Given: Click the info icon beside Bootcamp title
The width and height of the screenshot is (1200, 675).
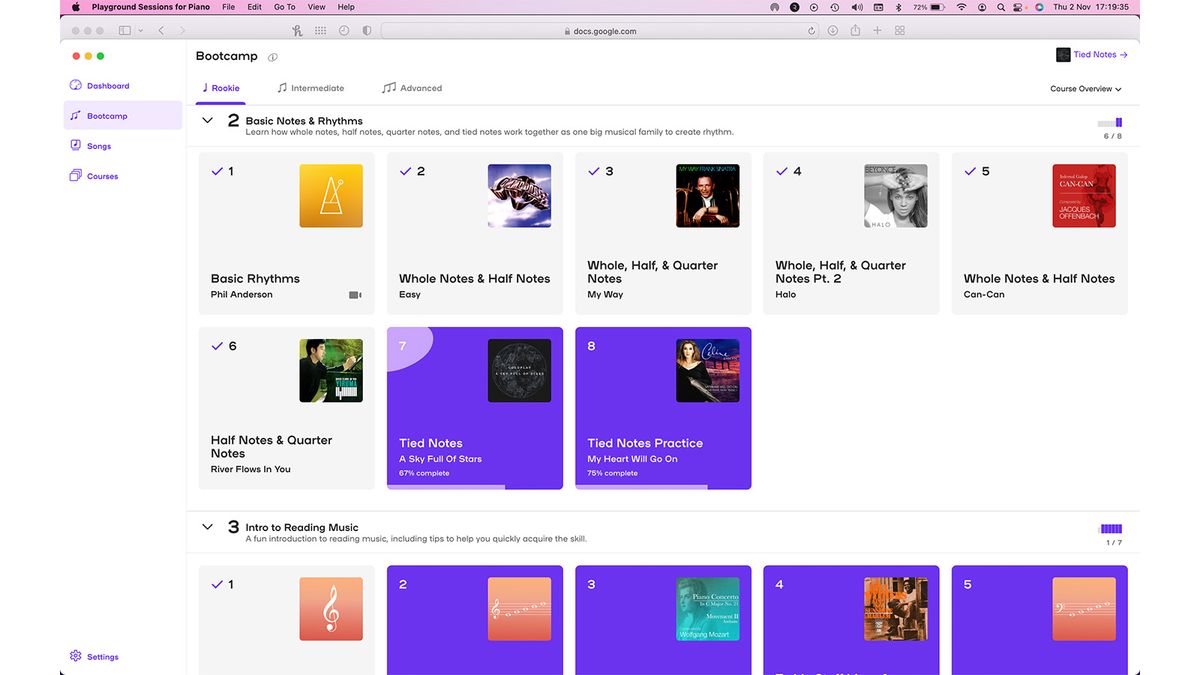Looking at the screenshot, I should tap(273, 57).
